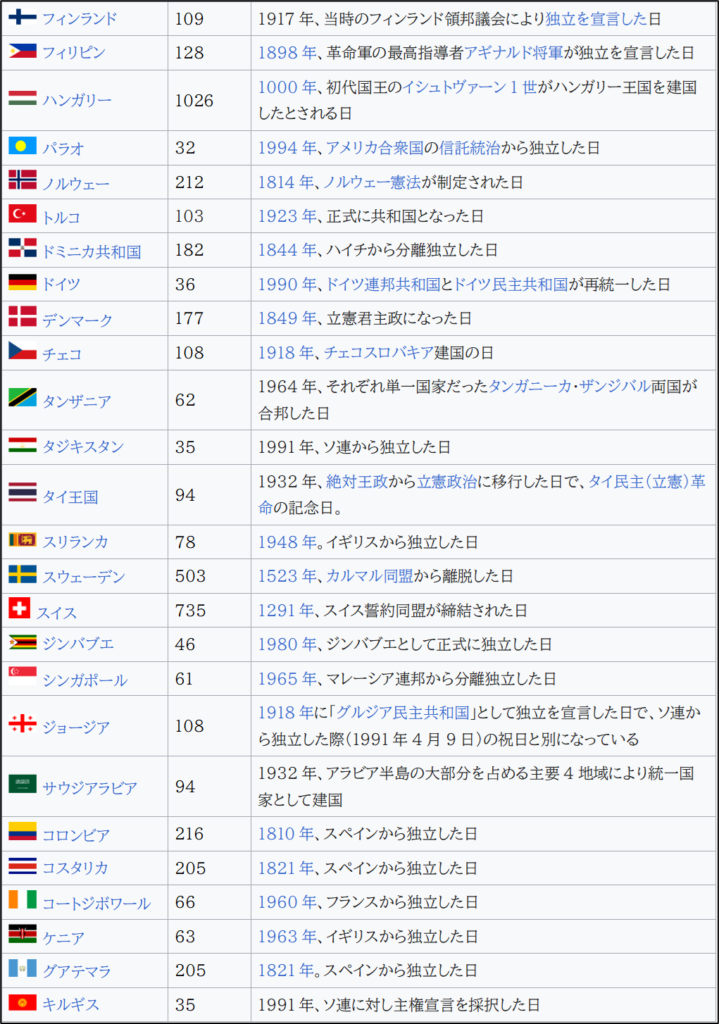This screenshot has height=1024, width=719.
Task: Click the Palau flag icon
Action: 22,146
